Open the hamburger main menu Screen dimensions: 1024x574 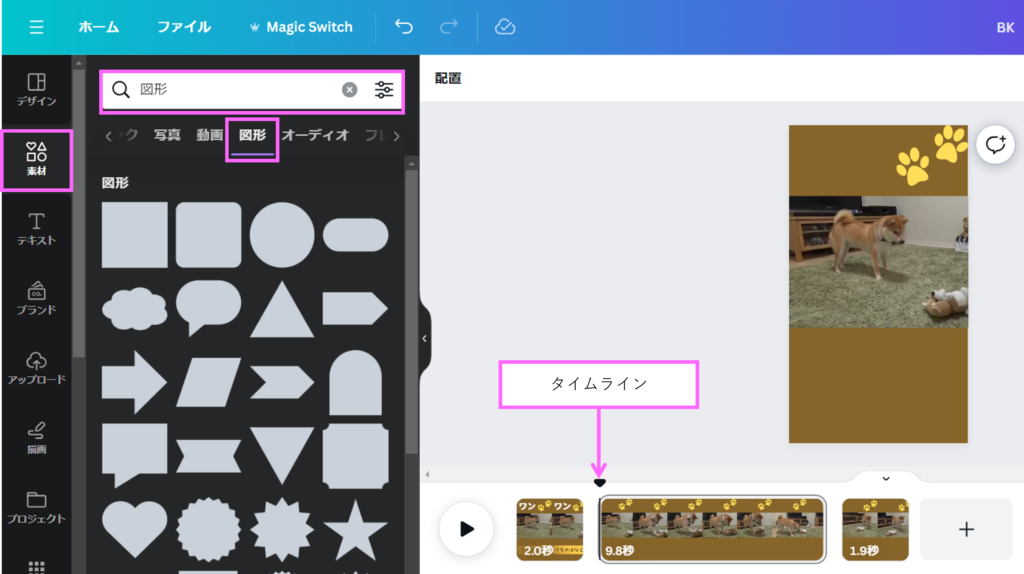tap(36, 27)
